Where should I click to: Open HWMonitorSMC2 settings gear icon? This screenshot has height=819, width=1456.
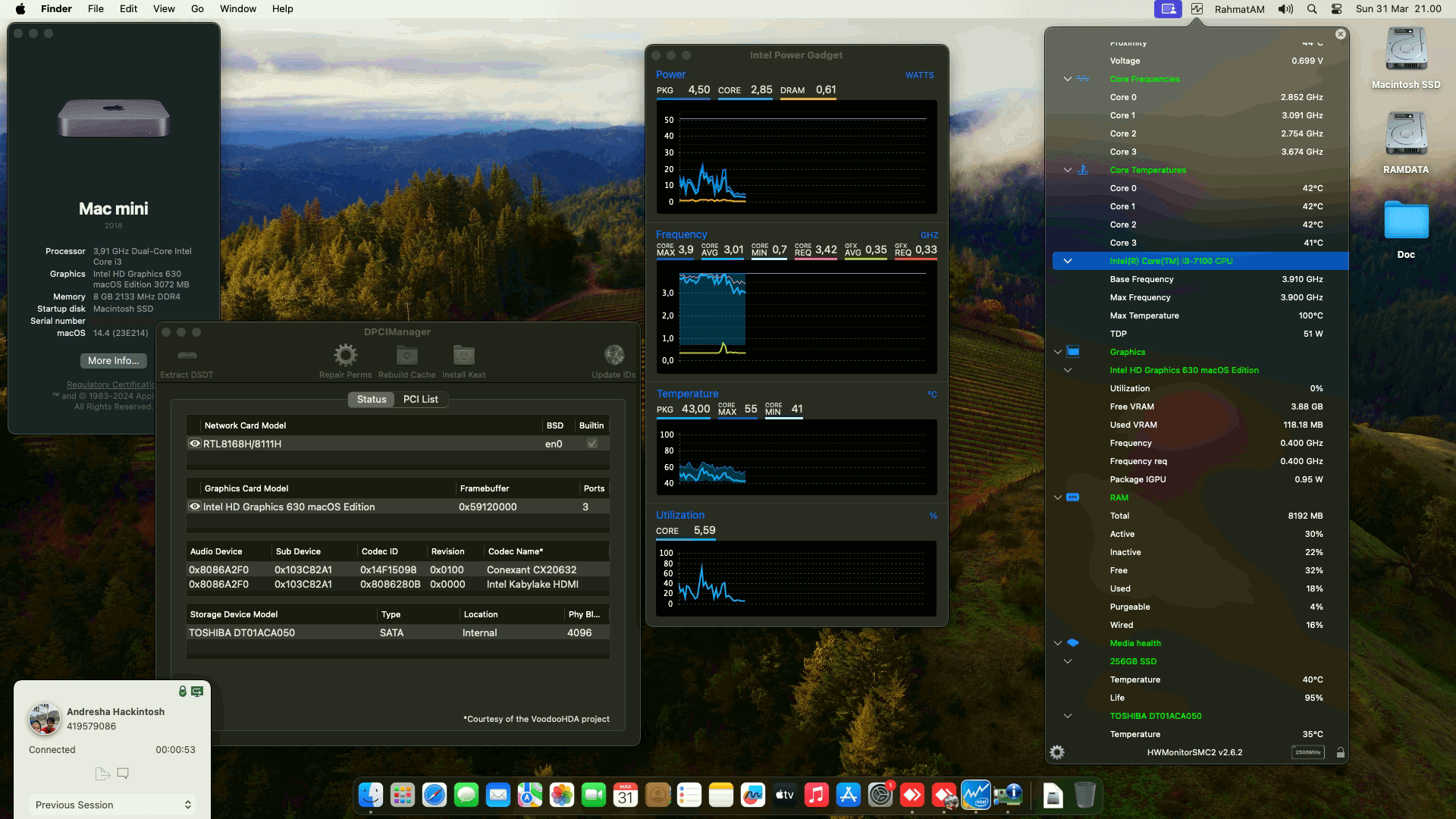click(1057, 752)
